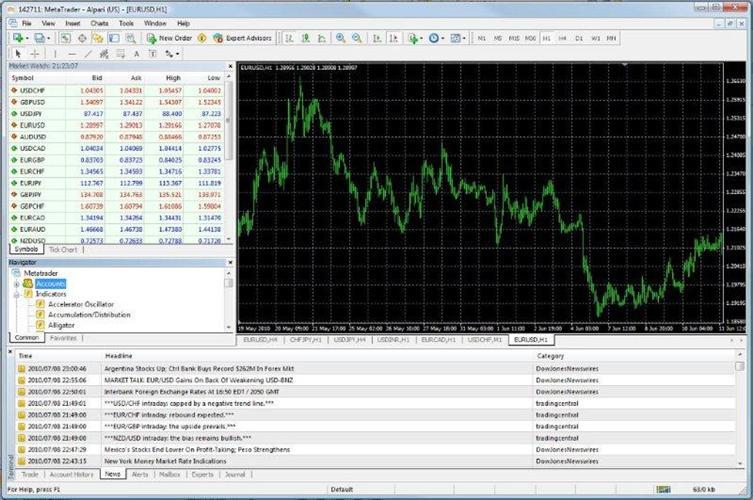
Task: Click the Market Watch vertical scrollbar
Action: pyautogui.click(x=229, y=159)
